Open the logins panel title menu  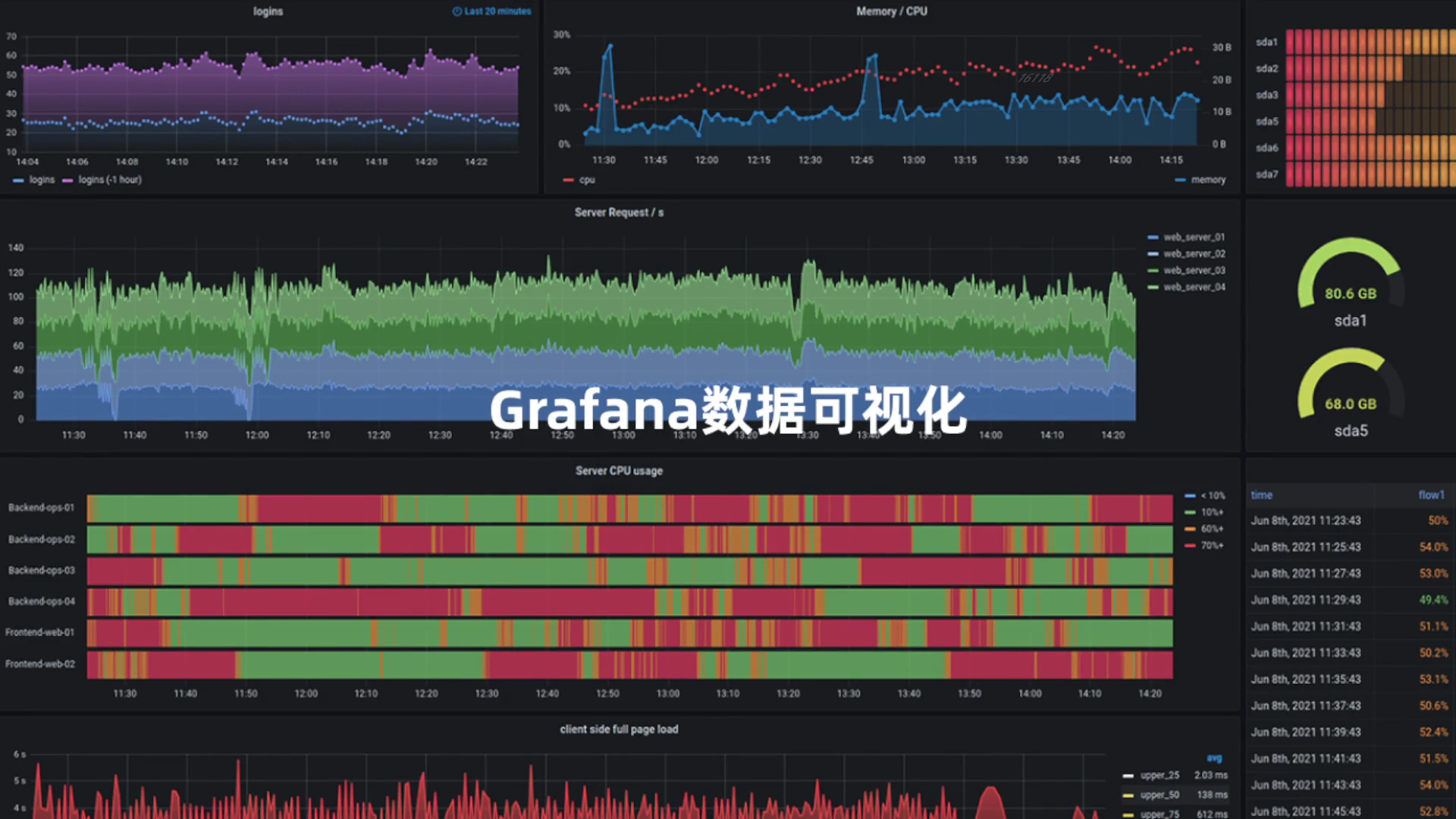click(x=268, y=11)
